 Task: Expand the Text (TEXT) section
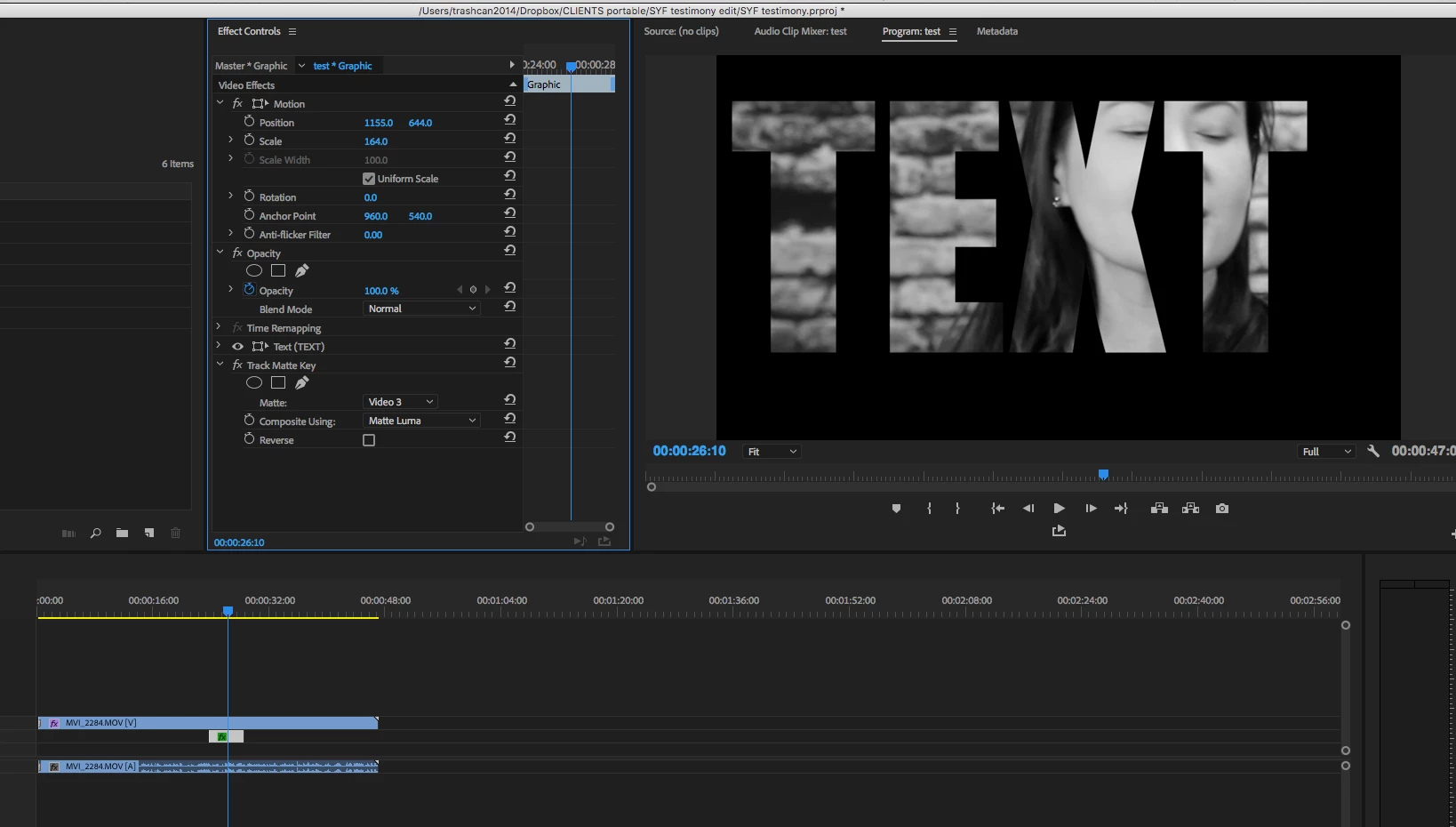(220, 346)
